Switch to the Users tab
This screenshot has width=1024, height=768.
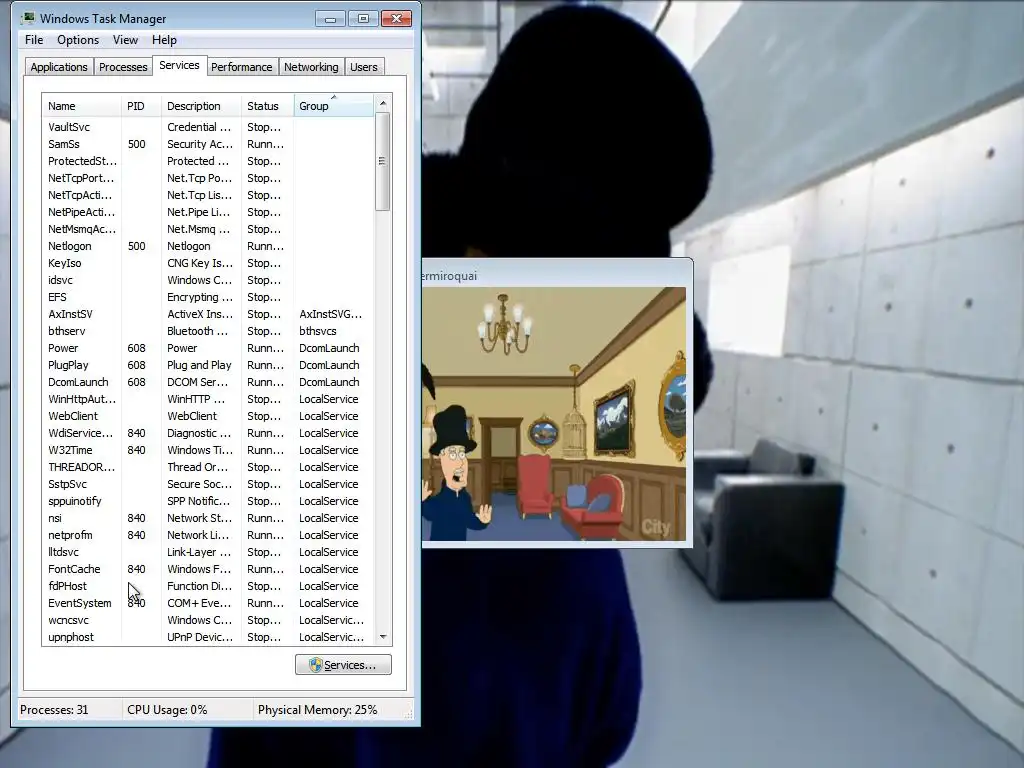[364, 67]
